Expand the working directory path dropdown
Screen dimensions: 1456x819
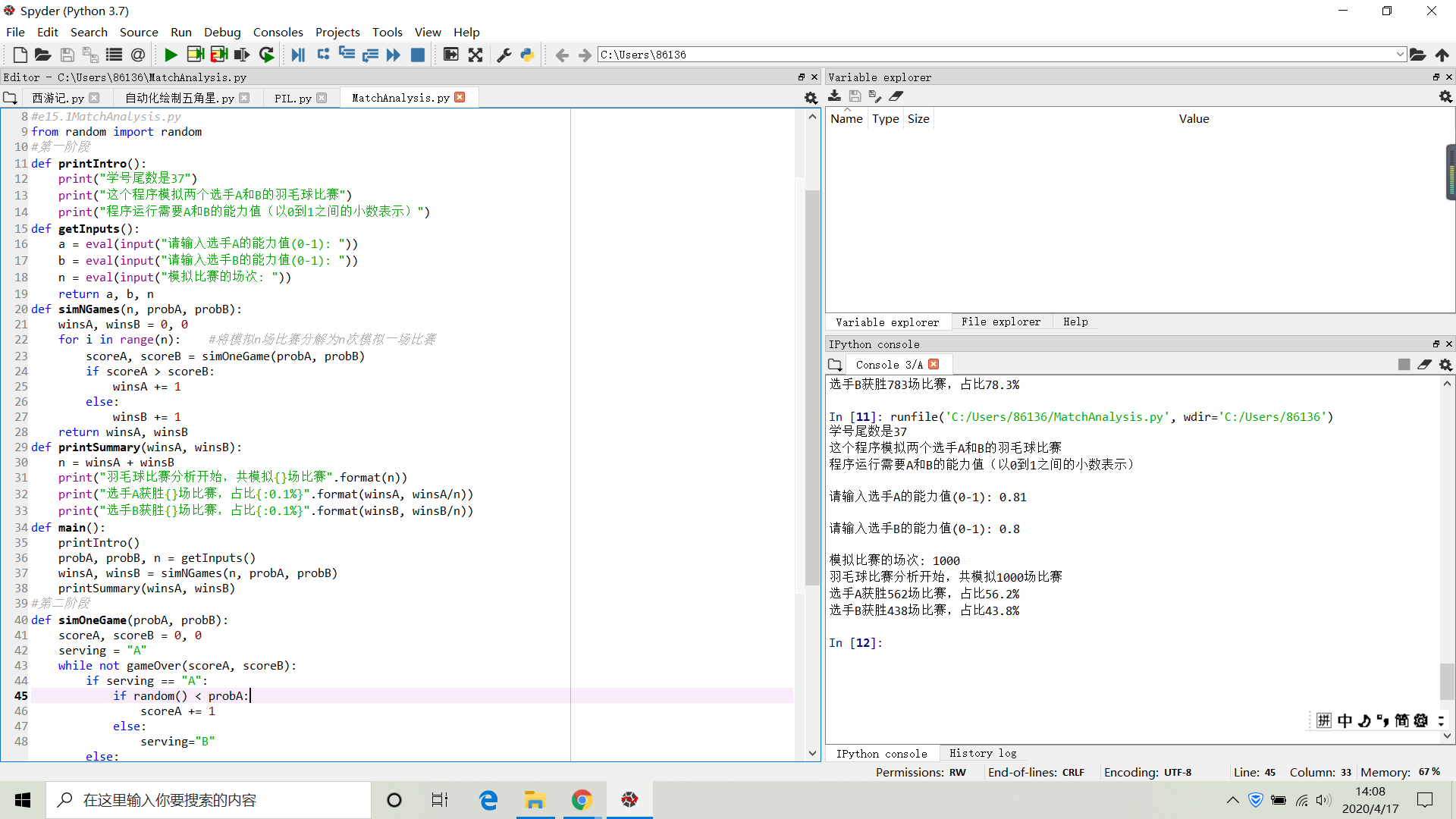[x=1400, y=55]
